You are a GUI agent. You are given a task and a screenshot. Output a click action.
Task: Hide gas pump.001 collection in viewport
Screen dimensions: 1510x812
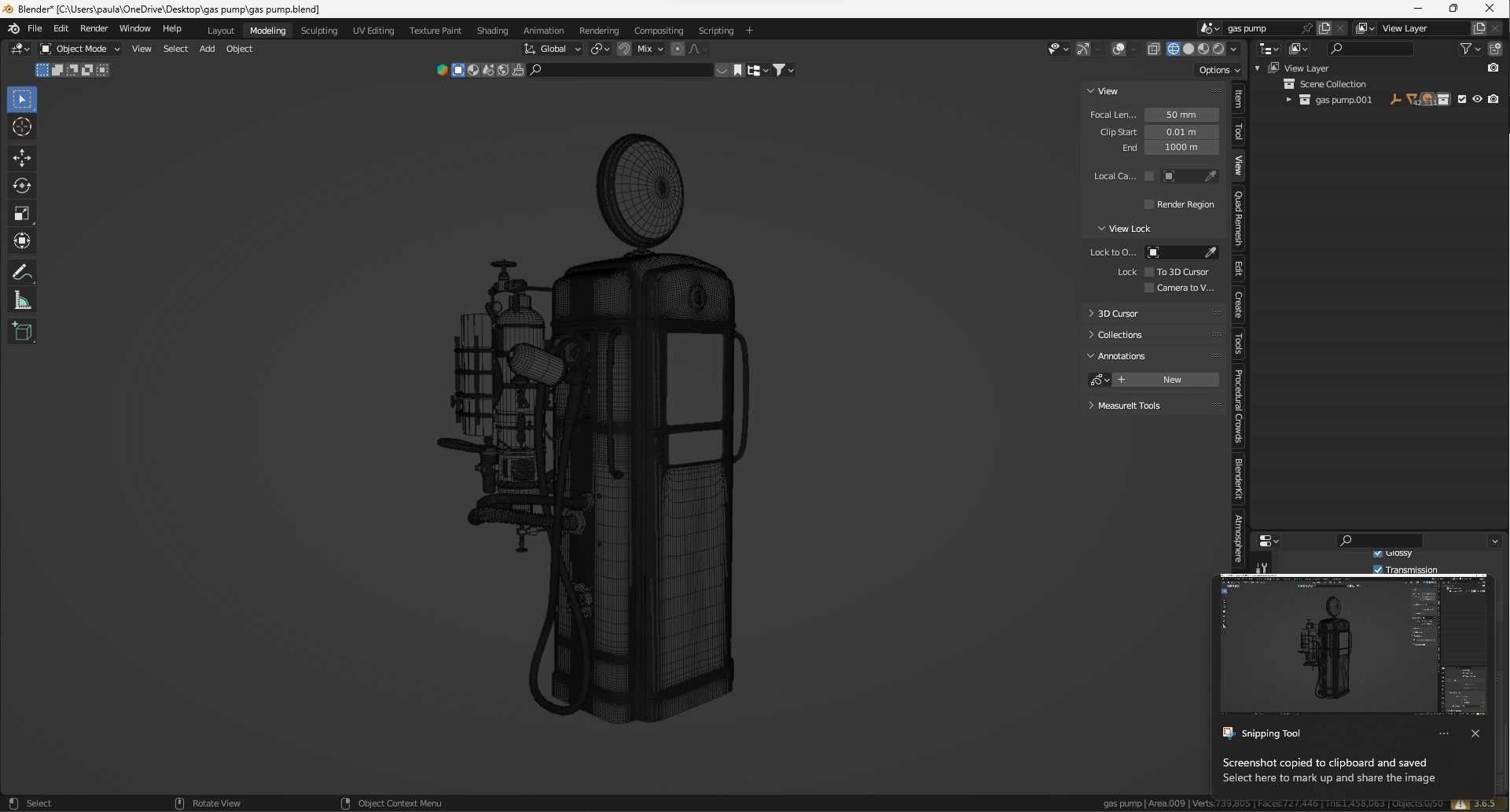1478,100
